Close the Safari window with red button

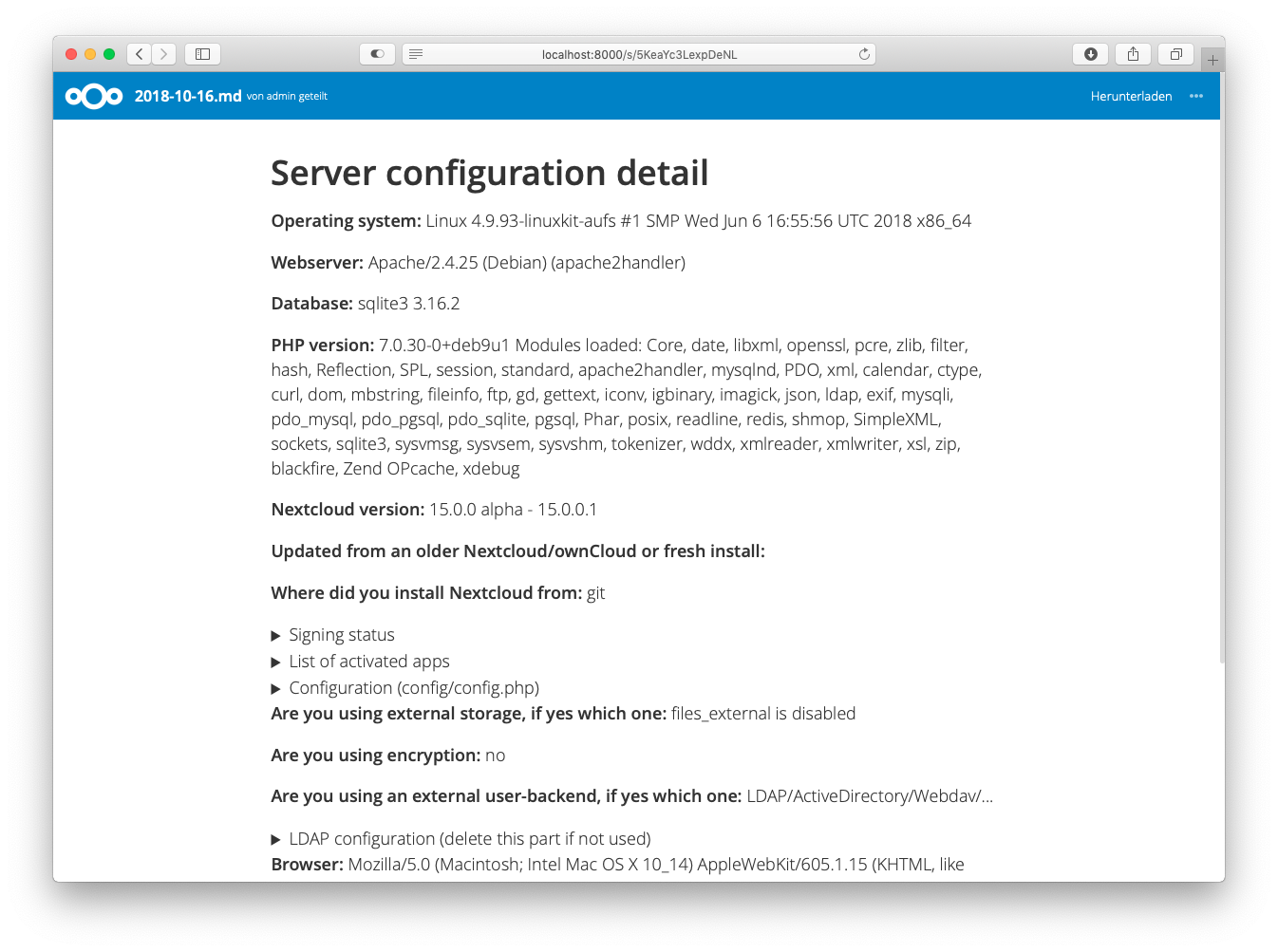coord(71,54)
